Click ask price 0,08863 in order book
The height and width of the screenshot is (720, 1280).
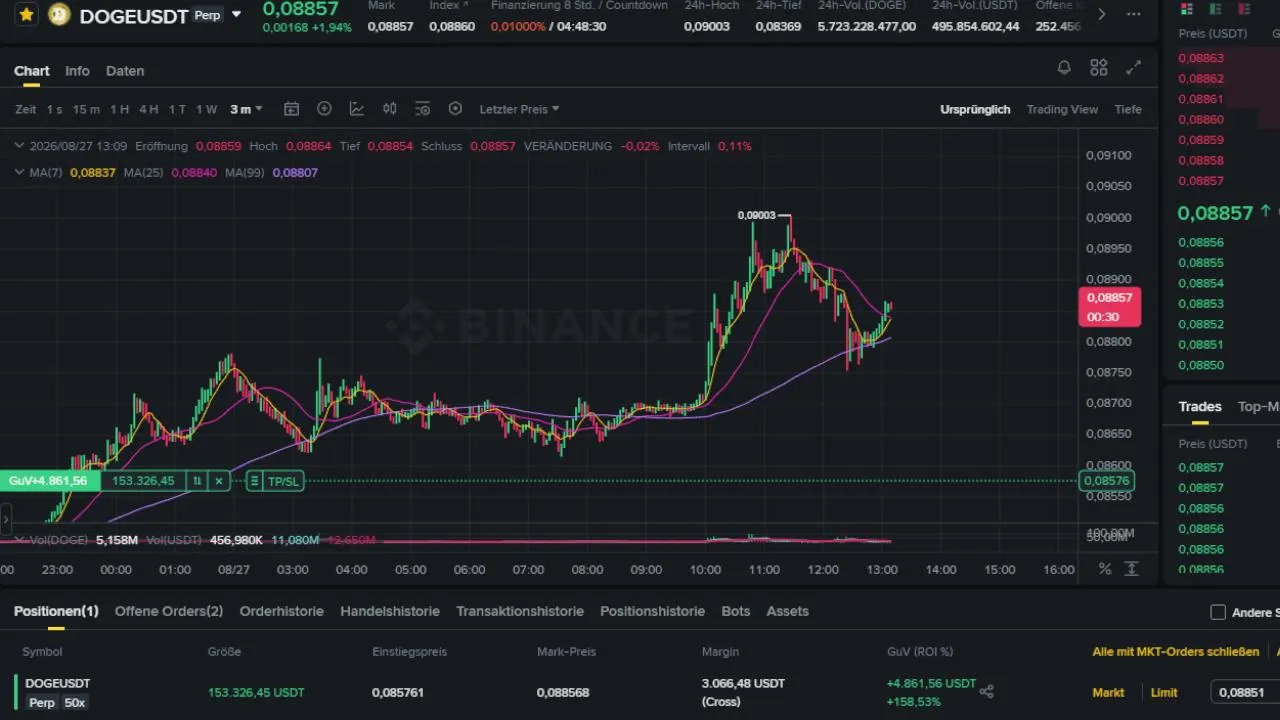(1201, 58)
